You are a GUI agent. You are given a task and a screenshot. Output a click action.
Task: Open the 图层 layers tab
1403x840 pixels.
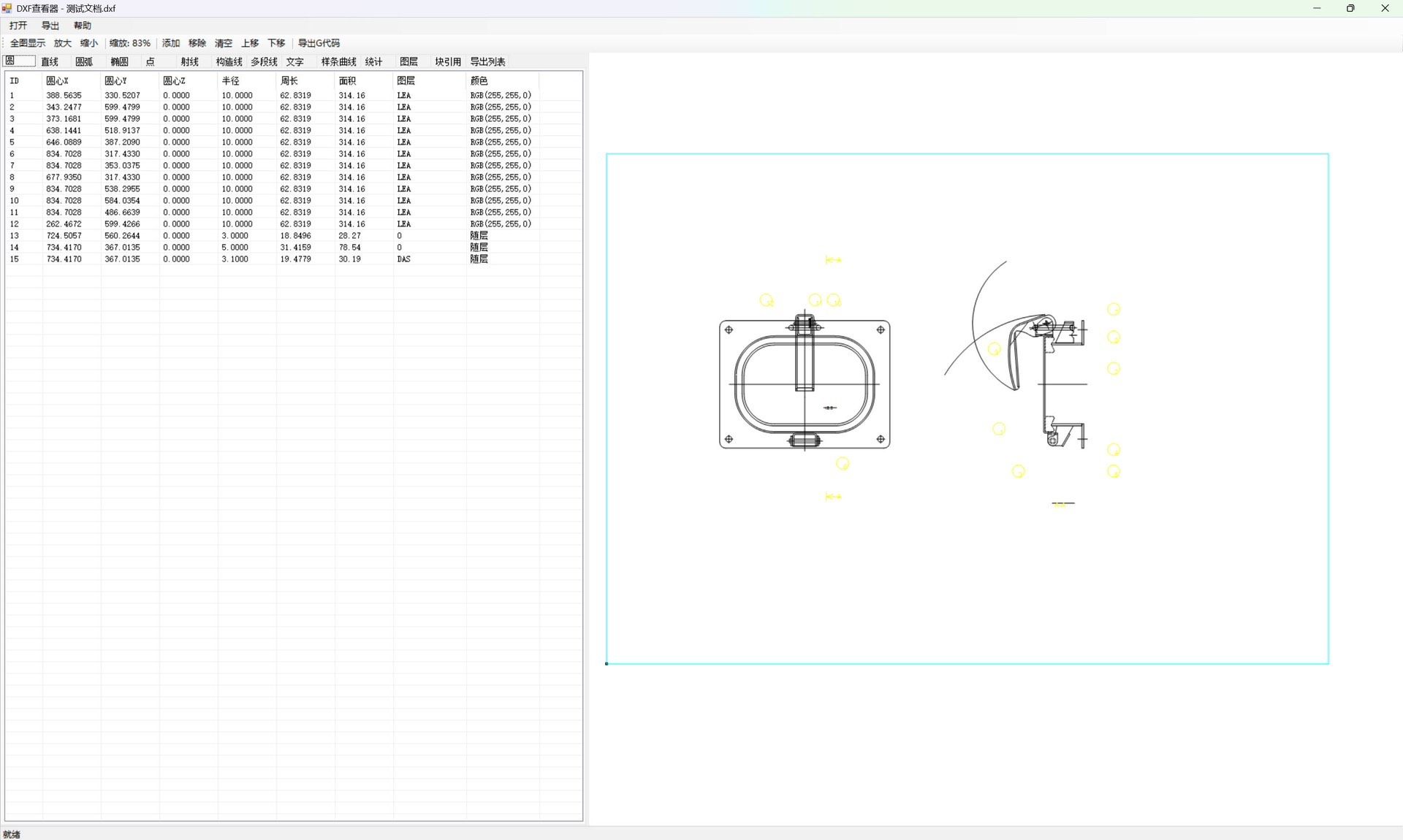click(x=408, y=62)
